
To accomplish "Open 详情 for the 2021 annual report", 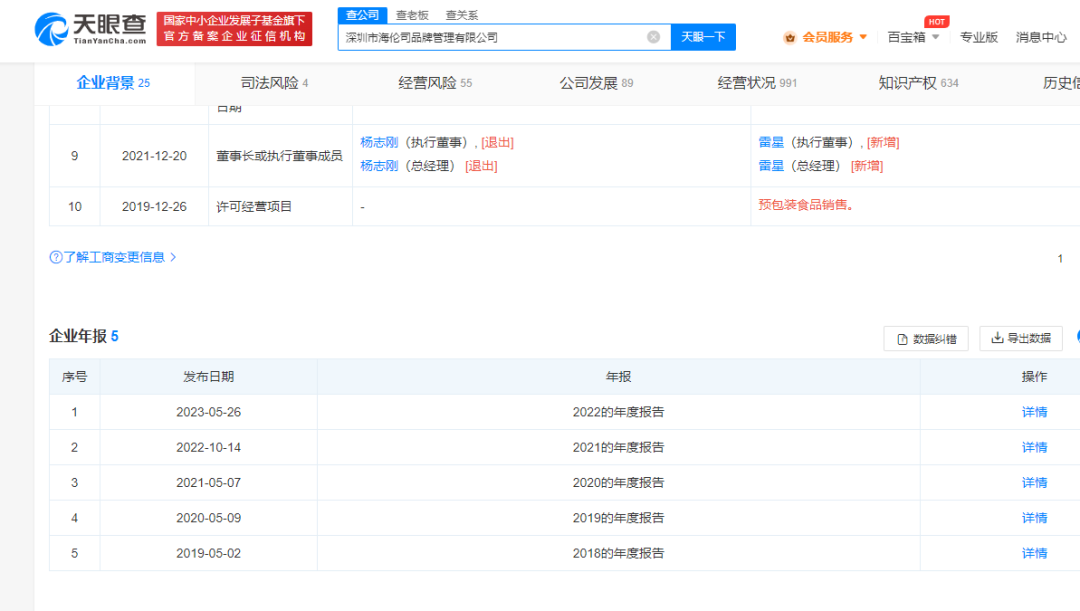I will (x=1035, y=447).
